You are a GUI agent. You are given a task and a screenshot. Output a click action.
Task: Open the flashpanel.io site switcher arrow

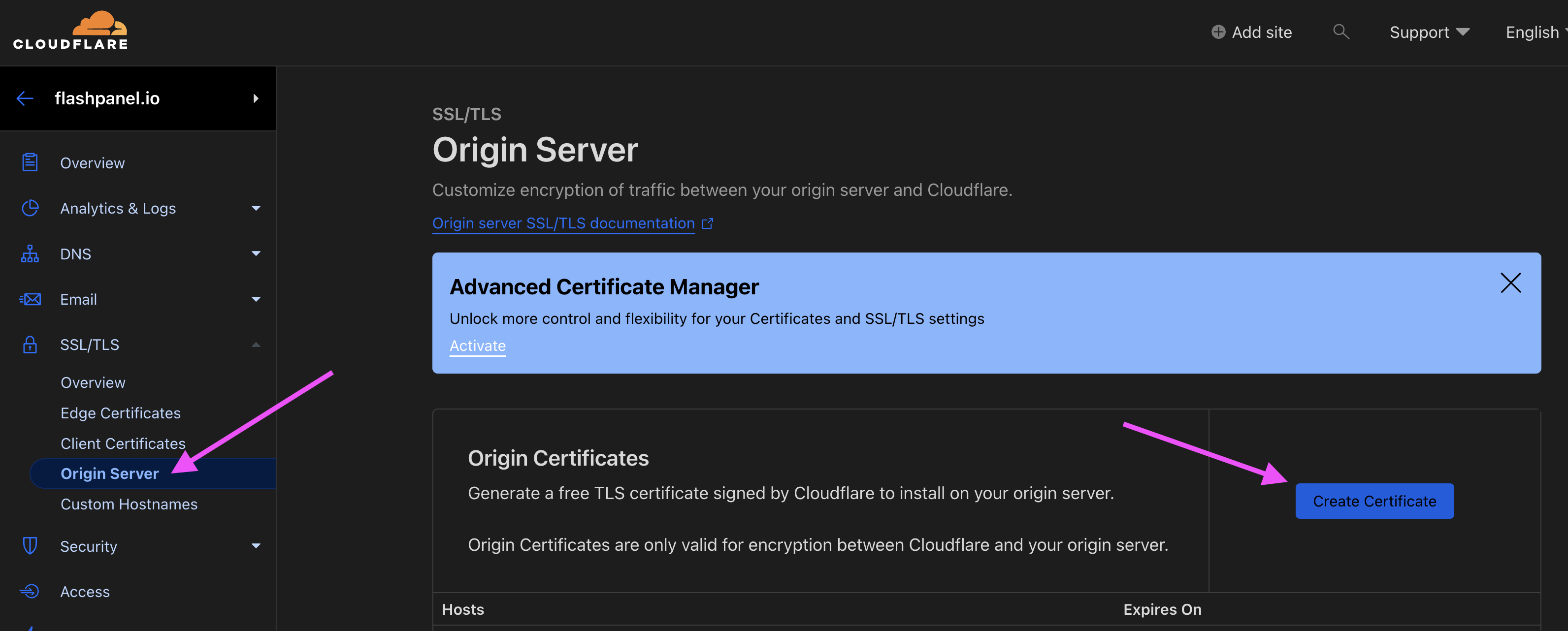click(x=256, y=98)
